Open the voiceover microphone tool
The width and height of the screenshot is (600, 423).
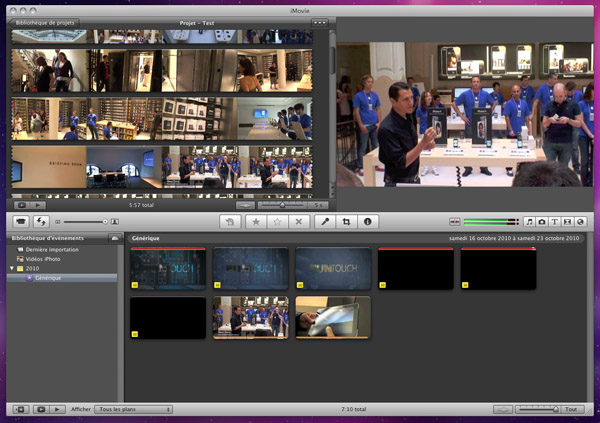(325, 222)
